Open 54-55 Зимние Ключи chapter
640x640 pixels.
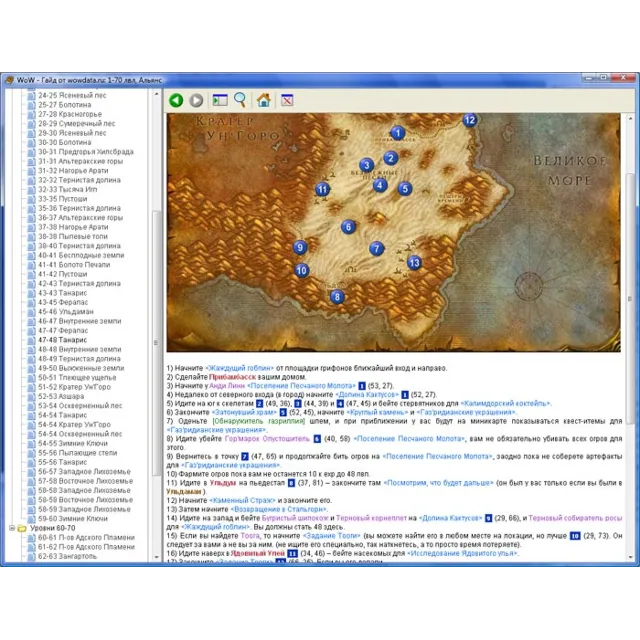(x=73, y=443)
